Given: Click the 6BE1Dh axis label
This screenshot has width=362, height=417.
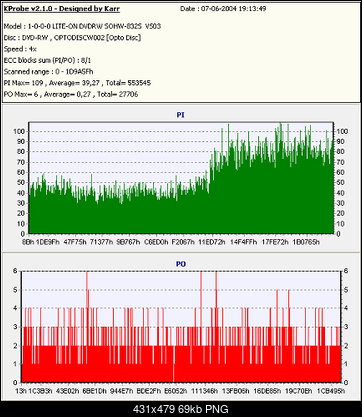Looking at the screenshot, I should [x=94, y=391].
